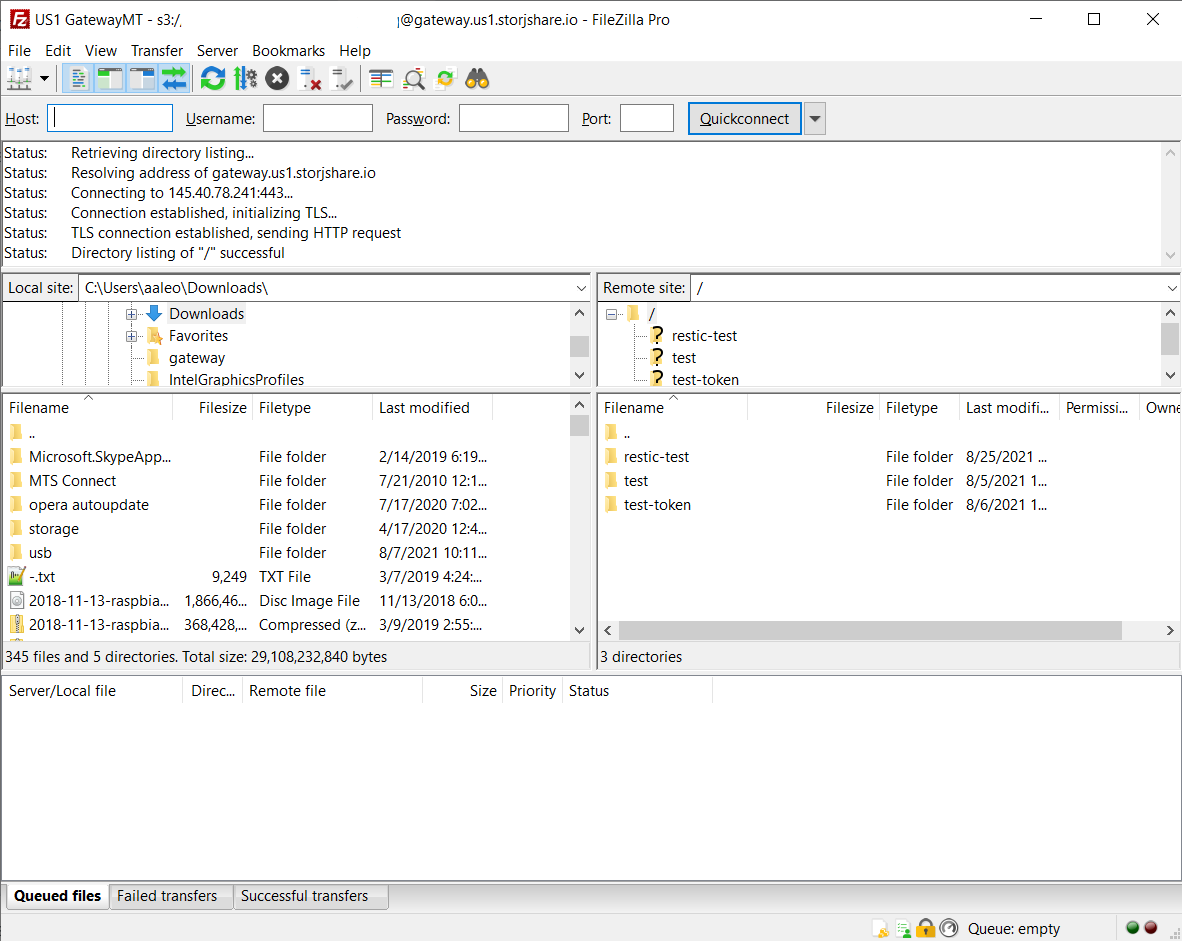The image size is (1182, 941).
Task: Reconnect to the last used server
Action: pyautogui.click(x=341, y=78)
